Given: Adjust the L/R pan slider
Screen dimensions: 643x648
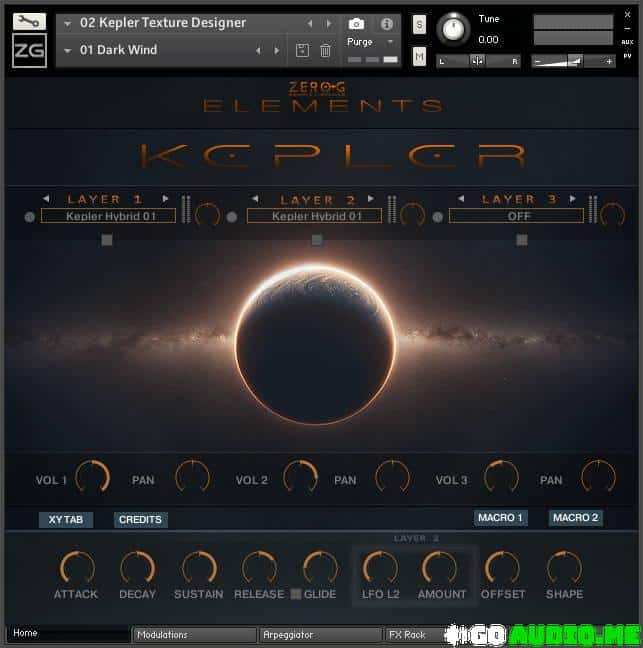Looking at the screenshot, I should pos(478,62).
